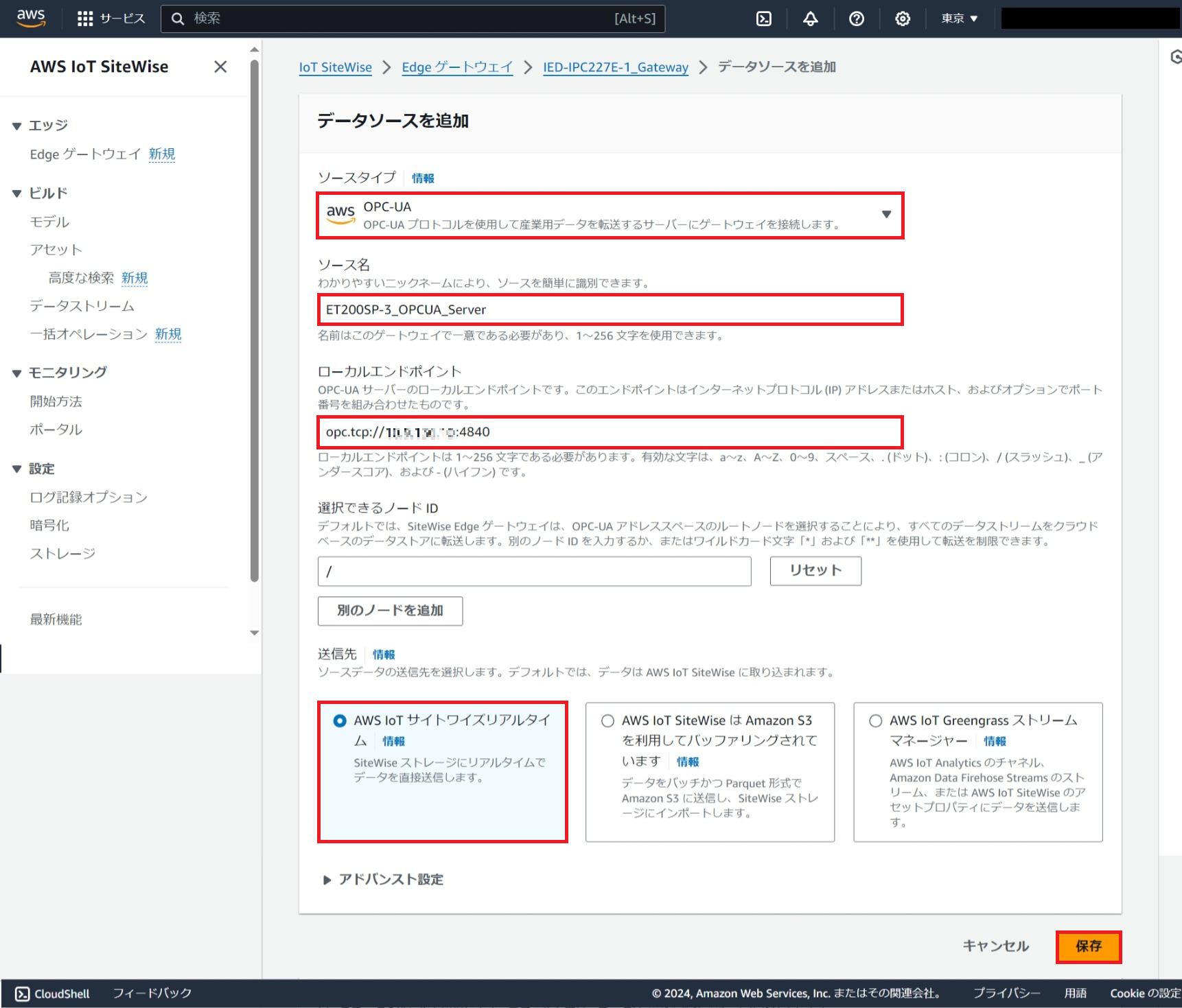Viewport: 1182px width, 1008px height.
Task: Open the account settings gear icon
Action: point(902,19)
